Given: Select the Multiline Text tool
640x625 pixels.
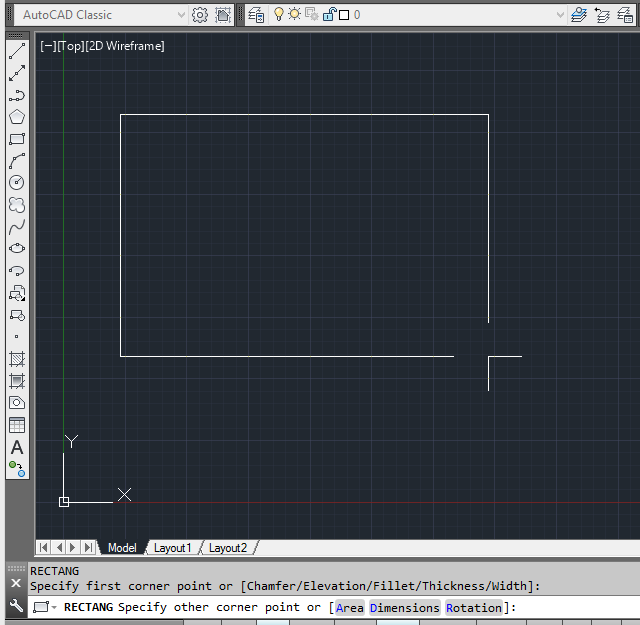Looking at the screenshot, I should click(17, 447).
